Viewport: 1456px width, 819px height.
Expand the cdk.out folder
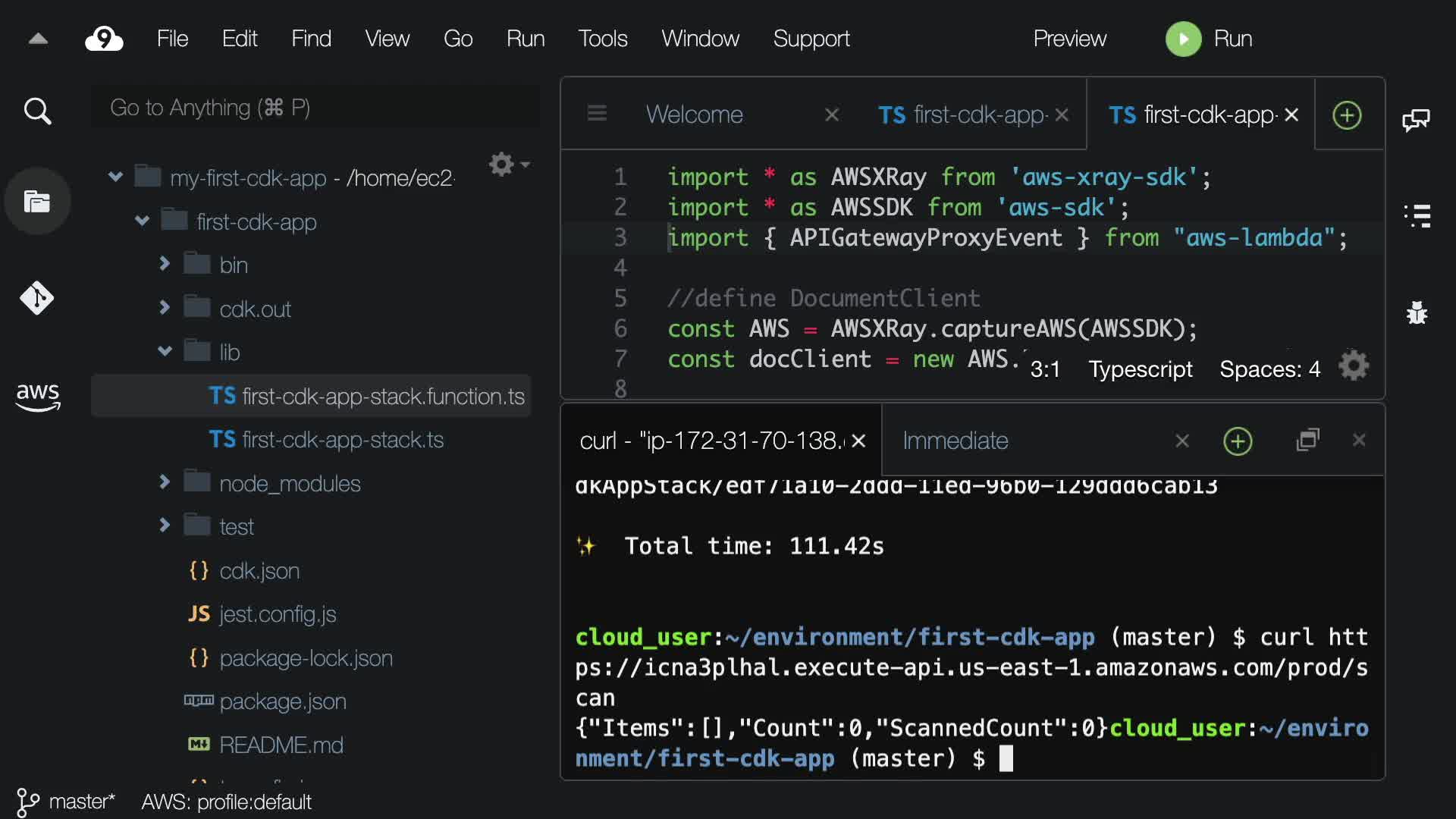pyautogui.click(x=165, y=308)
